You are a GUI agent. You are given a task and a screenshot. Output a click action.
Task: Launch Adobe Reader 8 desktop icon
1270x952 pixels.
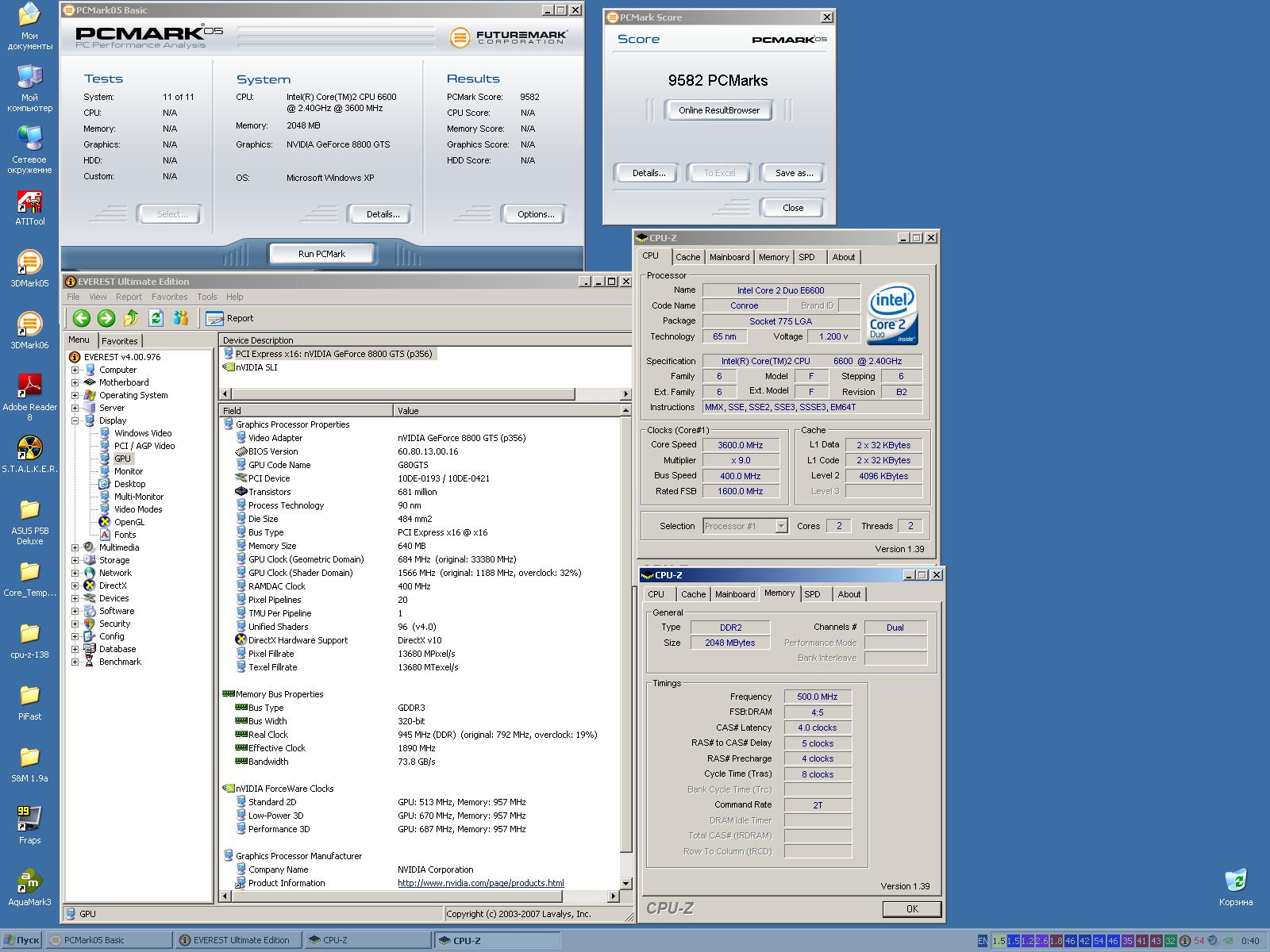tap(29, 397)
